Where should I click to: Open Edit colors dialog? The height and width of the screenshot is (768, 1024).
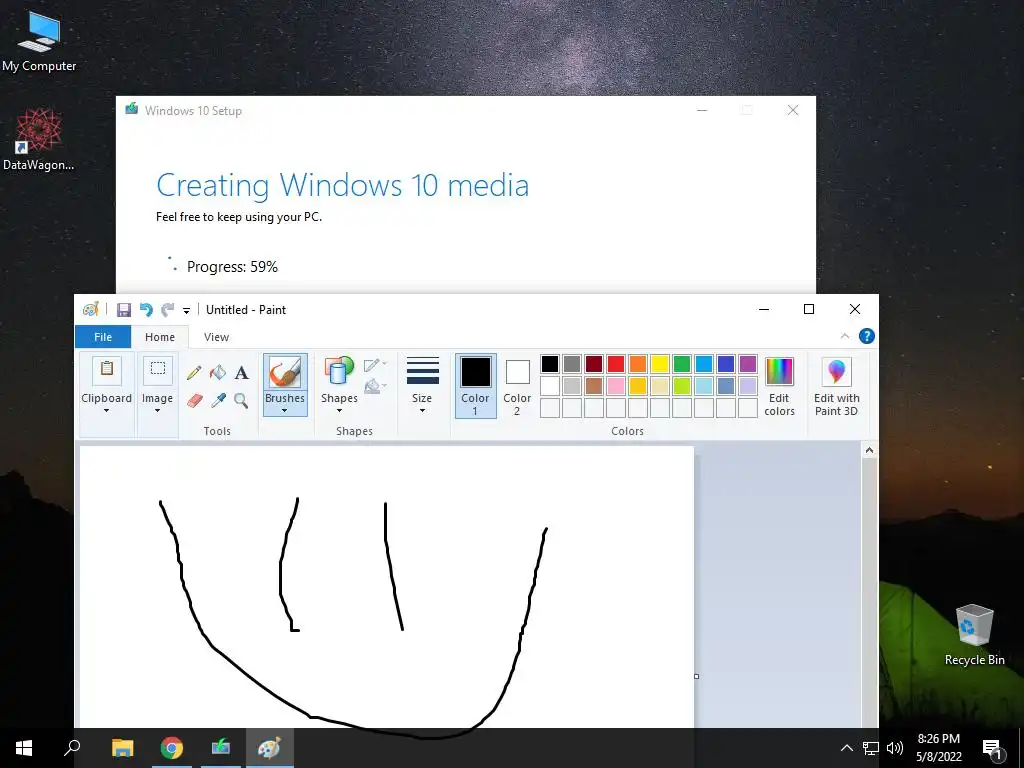779,387
